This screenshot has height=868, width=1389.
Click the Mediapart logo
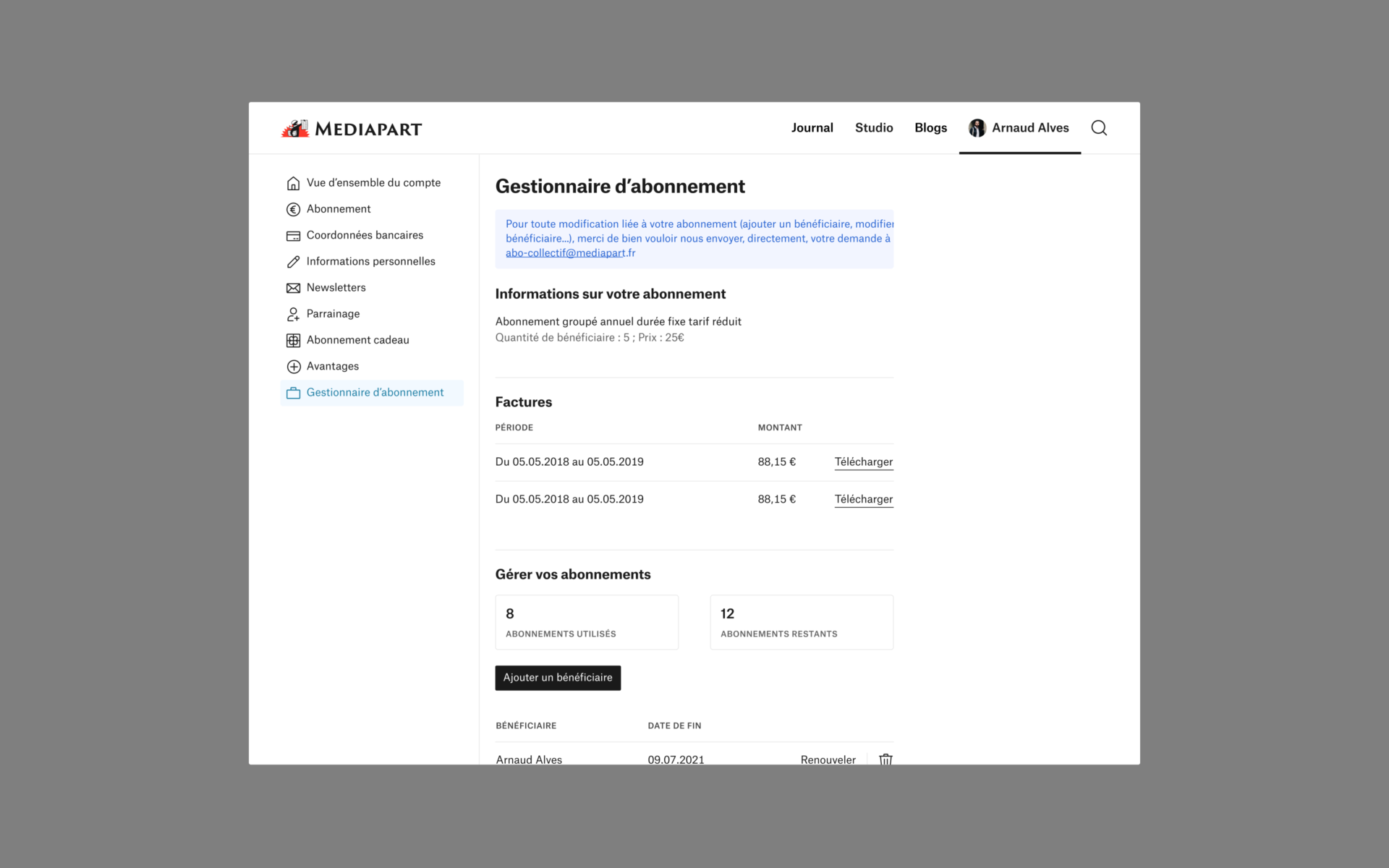[x=352, y=128]
